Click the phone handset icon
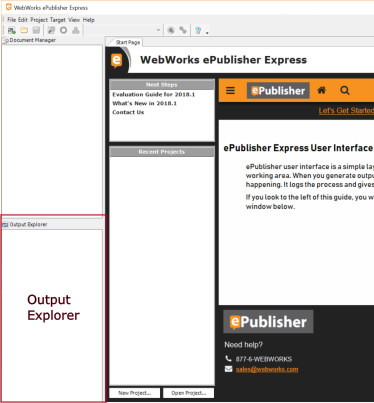Viewport: 374px width, 403px height. 228,359
